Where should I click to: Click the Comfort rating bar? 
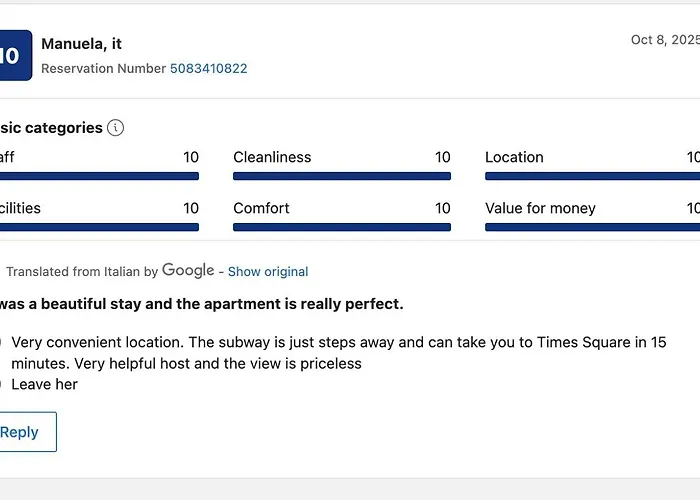click(x=342, y=227)
